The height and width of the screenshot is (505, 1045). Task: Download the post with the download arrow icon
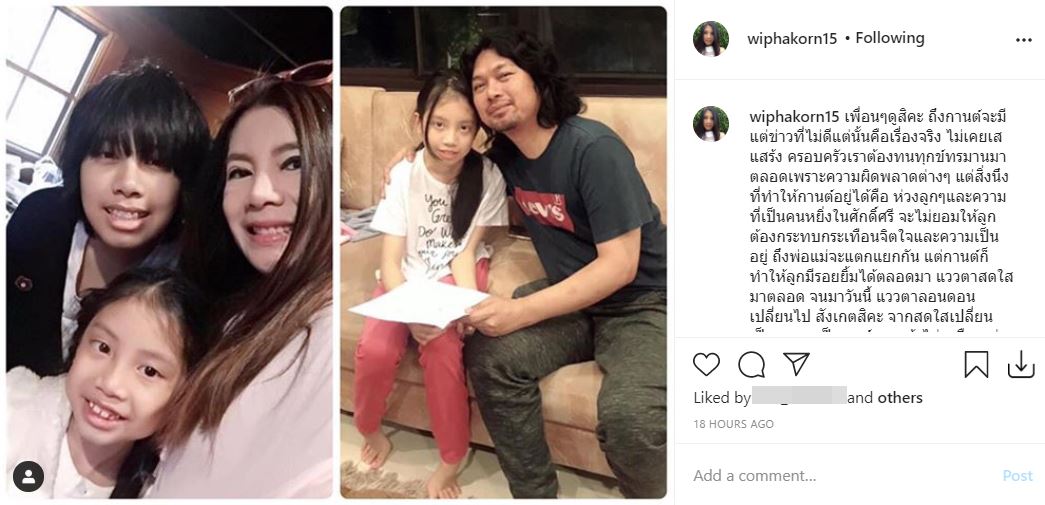tap(1021, 364)
